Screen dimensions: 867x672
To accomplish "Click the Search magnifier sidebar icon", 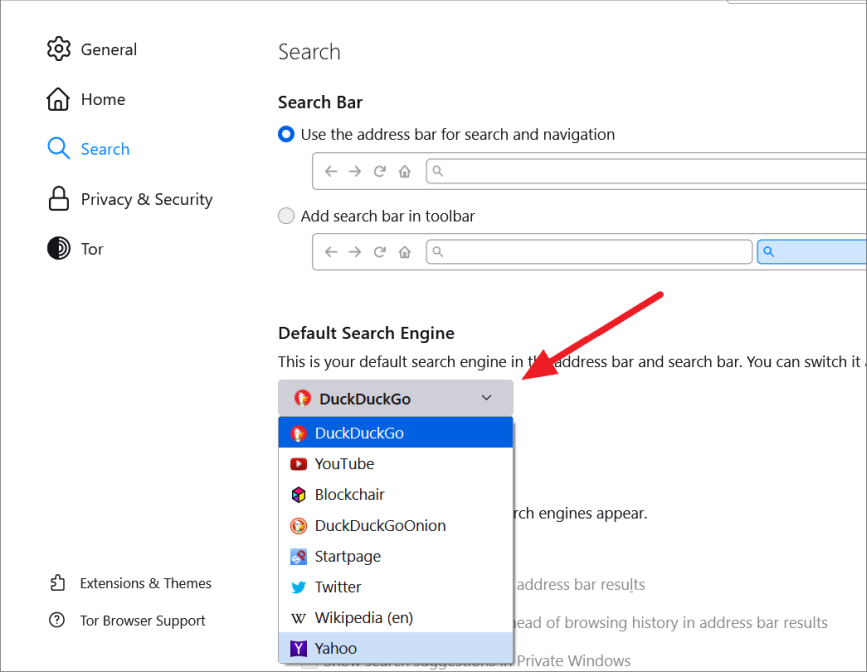I will pos(59,149).
